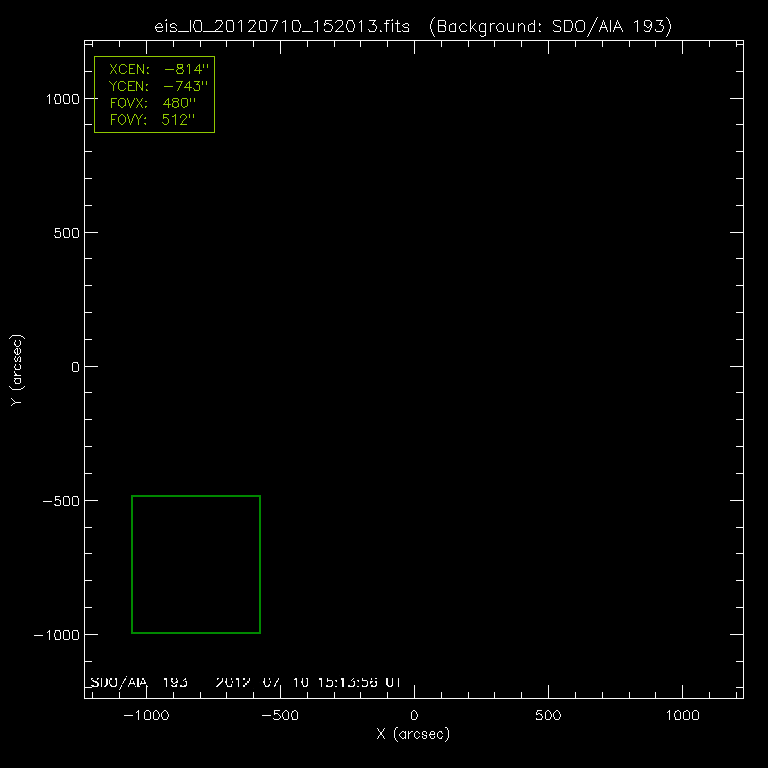Click inside the green EIS field-of-view rectangle
This screenshot has height=768, width=768.
(196, 564)
